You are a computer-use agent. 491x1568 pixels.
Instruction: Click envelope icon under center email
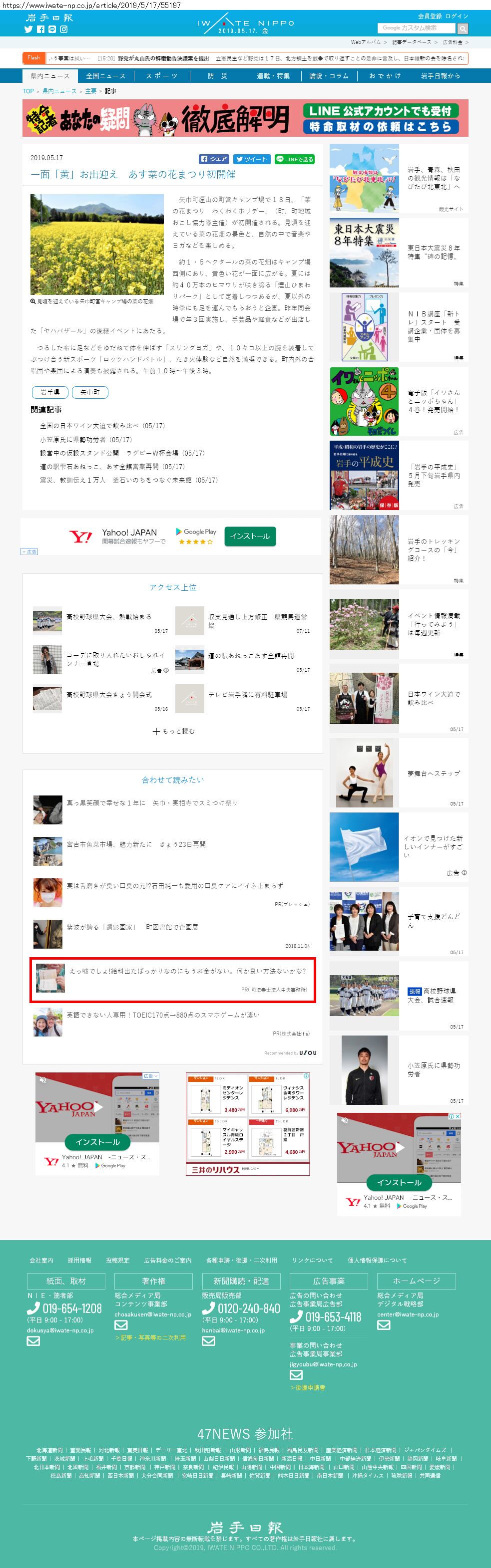click(384, 1324)
